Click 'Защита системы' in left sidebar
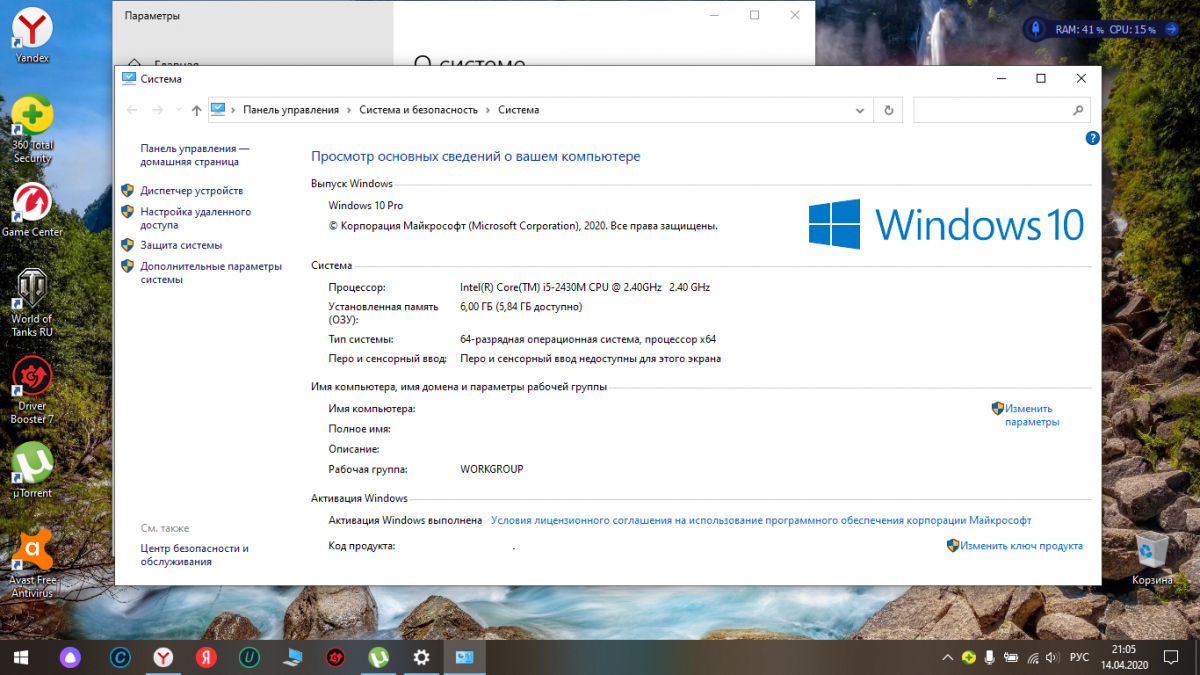Viewport: 1200px width, 675px height. click(181, 245)
